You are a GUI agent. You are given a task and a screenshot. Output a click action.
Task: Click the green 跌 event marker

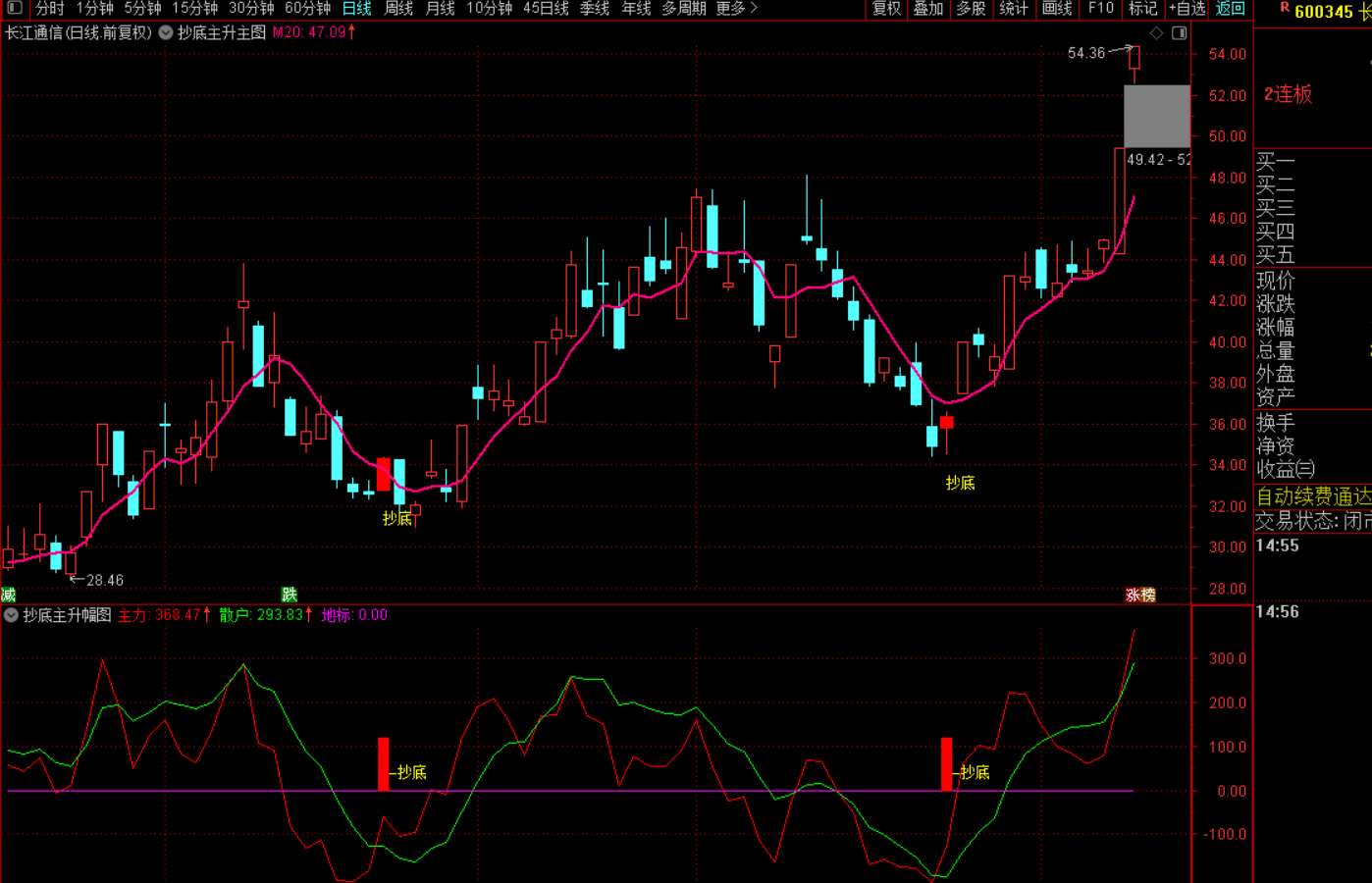pos(289,595)
